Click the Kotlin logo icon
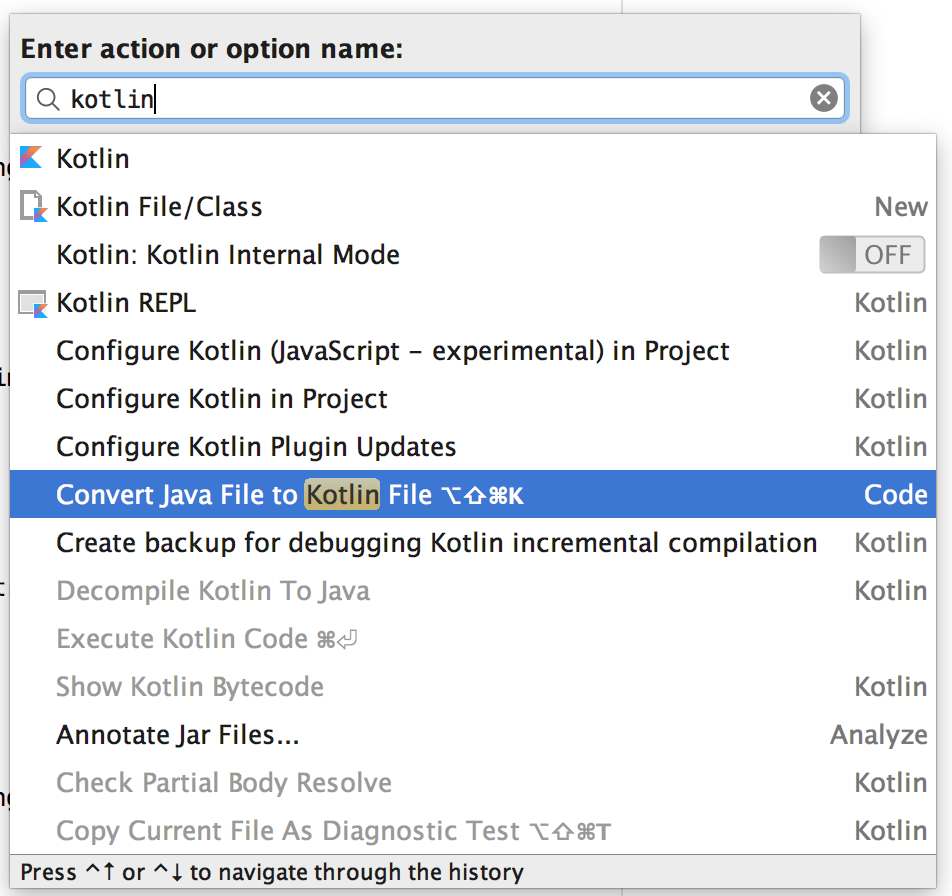Screen dimensions: 952x896 tap(31, 158)
